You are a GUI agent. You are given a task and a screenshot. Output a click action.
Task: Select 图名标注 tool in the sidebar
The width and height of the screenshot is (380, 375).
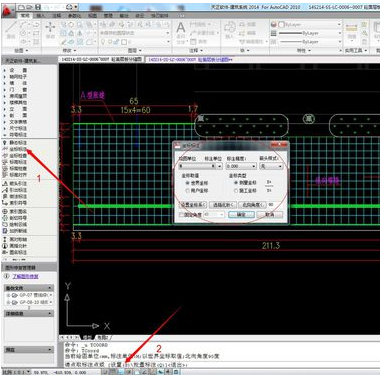[x=15, y=252]
